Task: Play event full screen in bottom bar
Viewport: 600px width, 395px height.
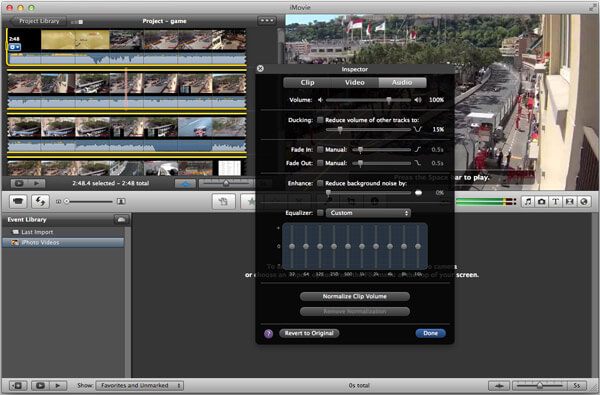Action: tap(40, 385)
